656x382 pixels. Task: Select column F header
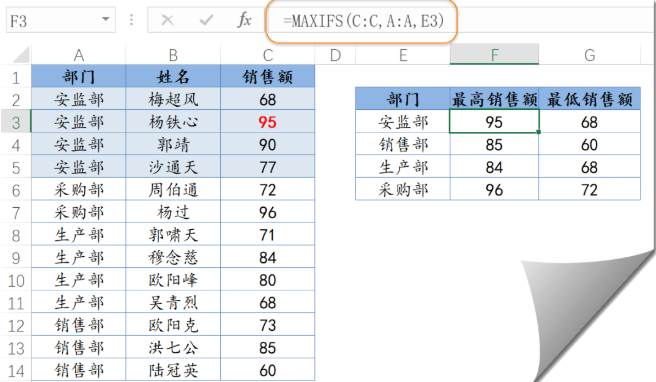(x=495, y=55)
